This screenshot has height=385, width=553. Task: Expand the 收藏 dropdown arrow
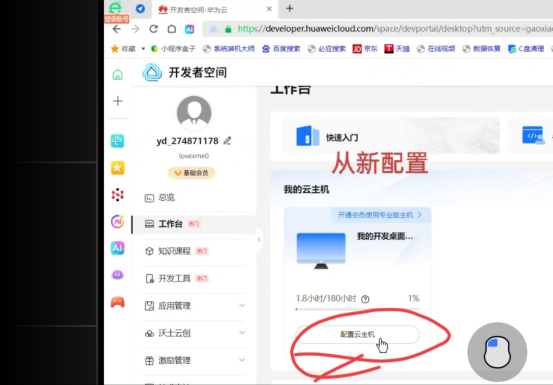(143, 49)
